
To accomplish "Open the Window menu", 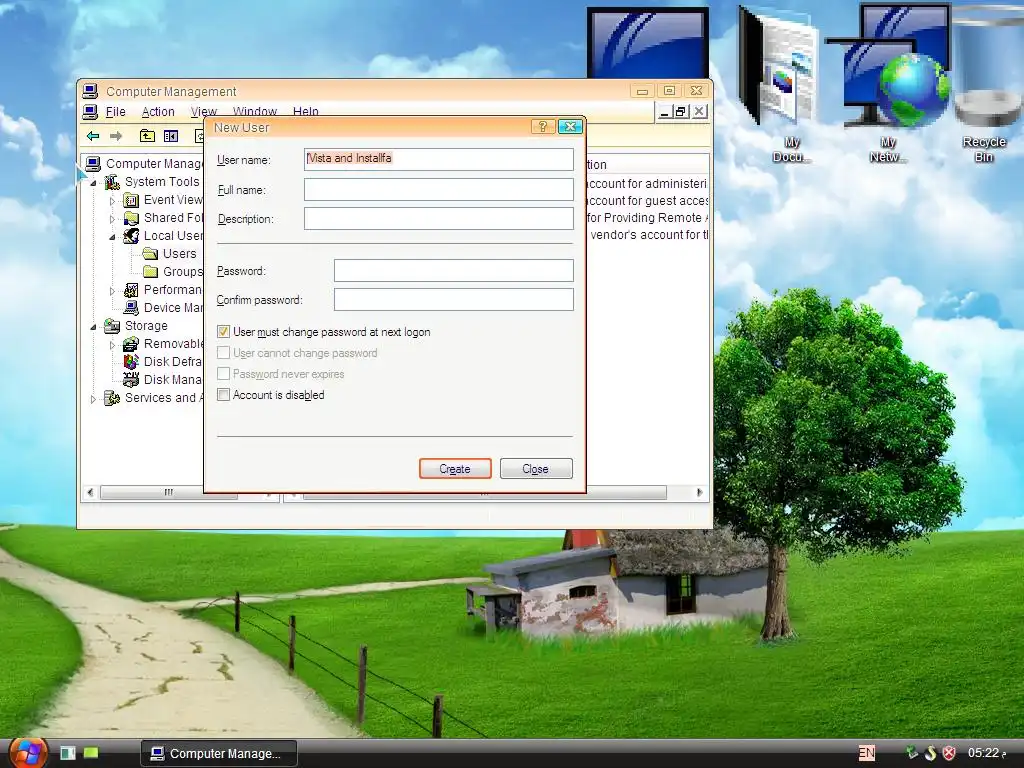I will click(255, 112).
